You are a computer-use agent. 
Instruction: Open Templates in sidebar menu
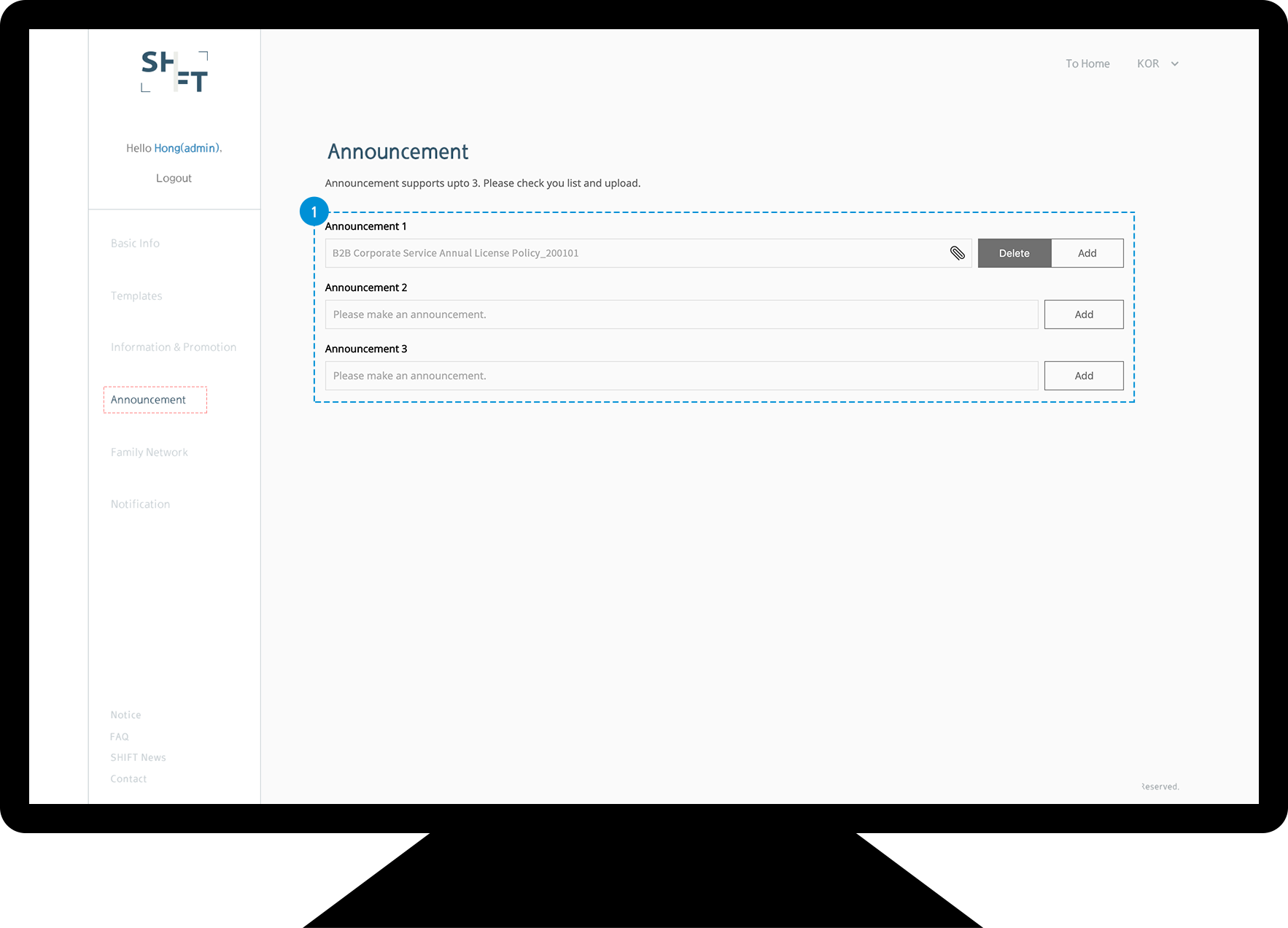136,296
